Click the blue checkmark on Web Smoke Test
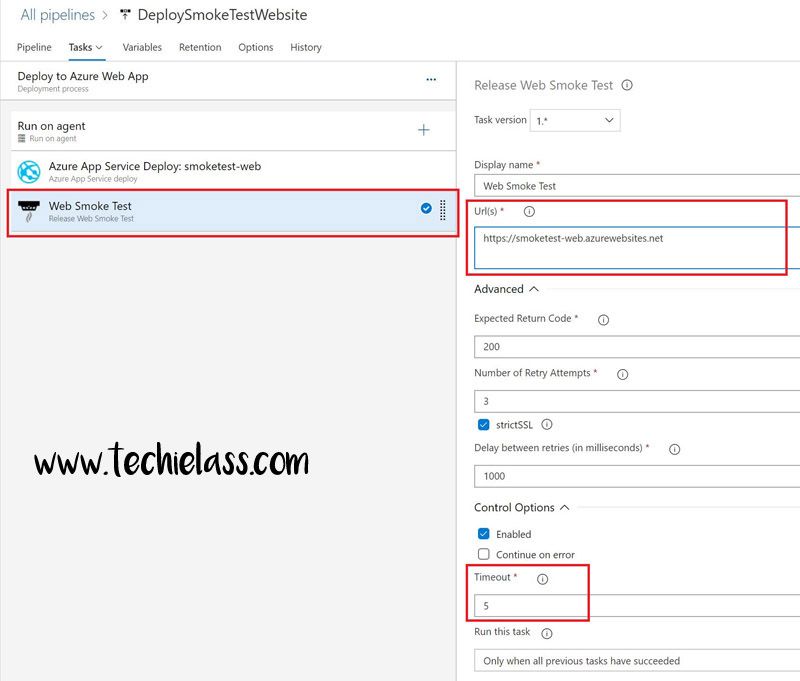 pyautogui.click(x=426, y=208)
